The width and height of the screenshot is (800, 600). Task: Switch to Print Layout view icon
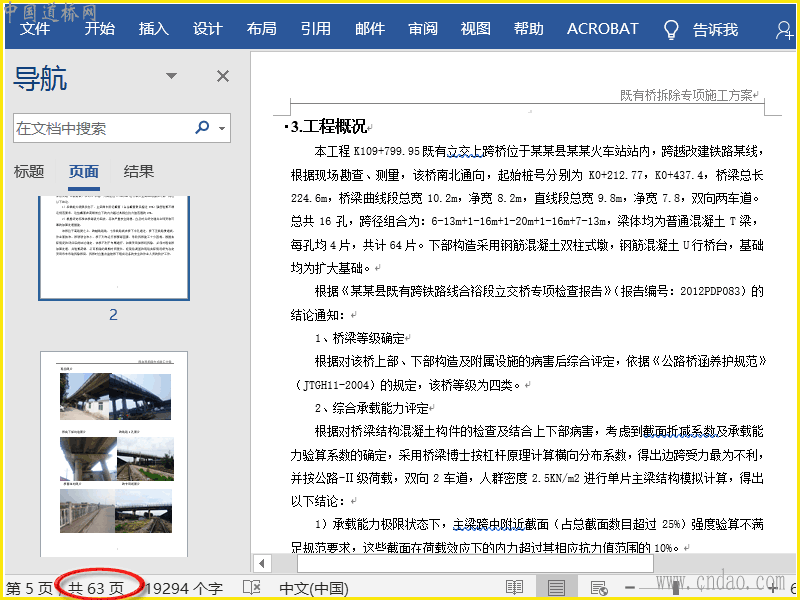coord(556,588)
